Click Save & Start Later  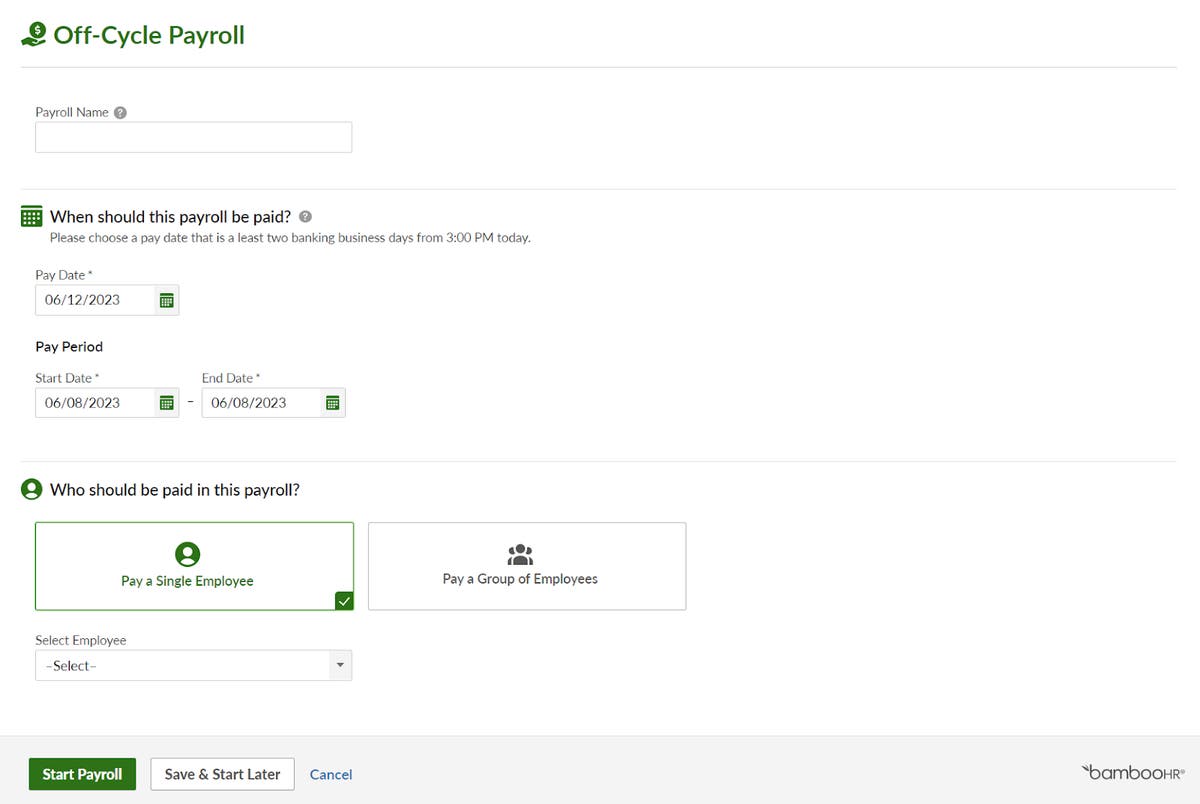click(221, 773)
